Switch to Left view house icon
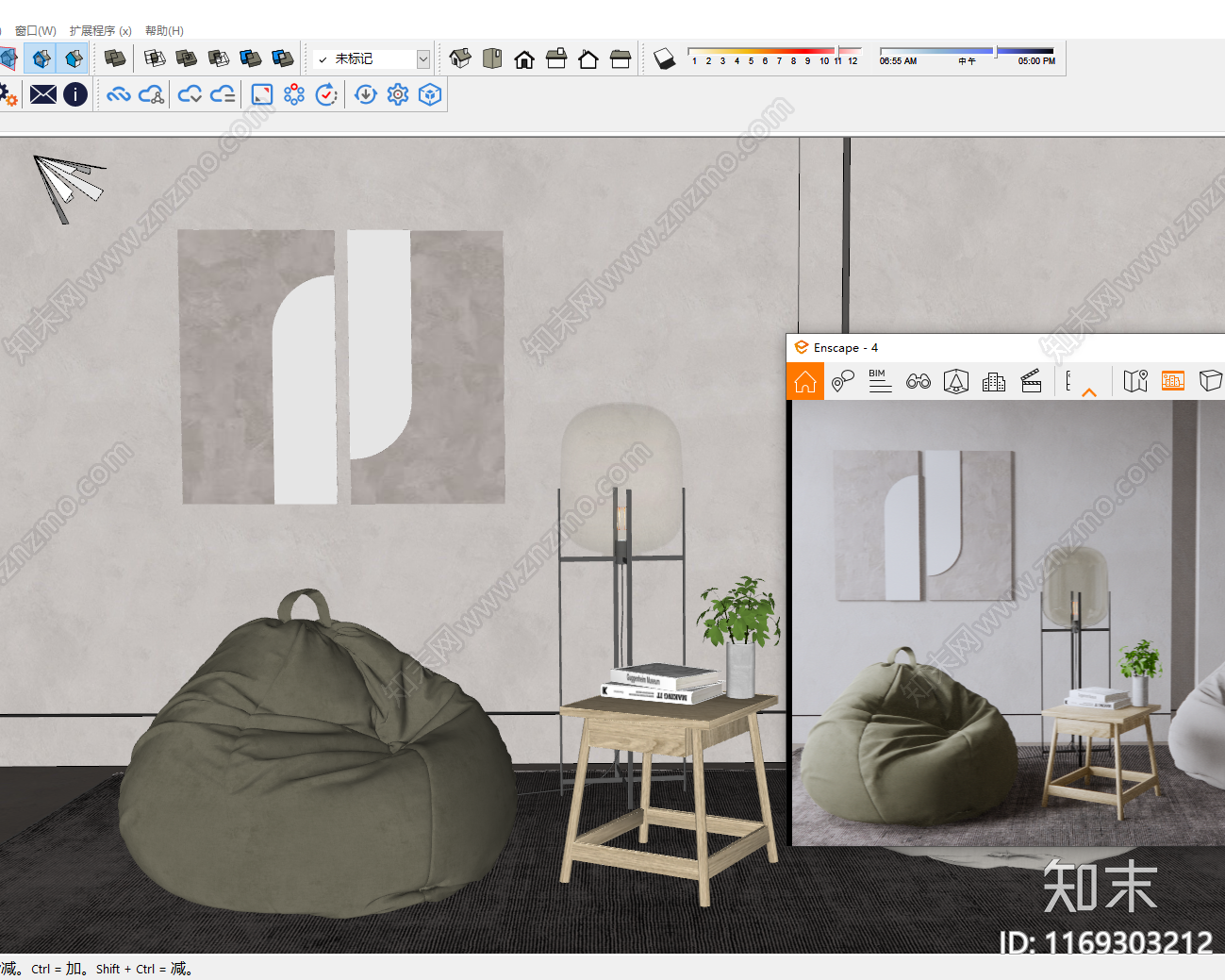The width and height of the screenshot is (1225, 980). (x=621, y=58)
